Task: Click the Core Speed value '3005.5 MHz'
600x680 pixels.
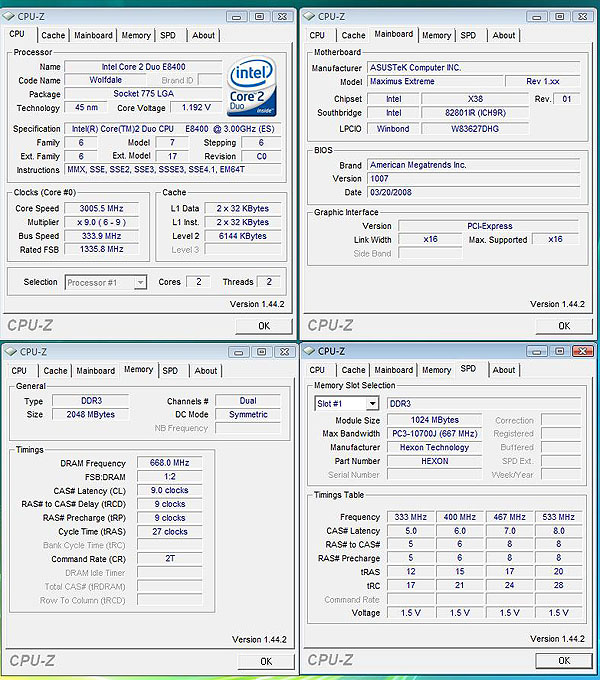Action: click(101, 209)
